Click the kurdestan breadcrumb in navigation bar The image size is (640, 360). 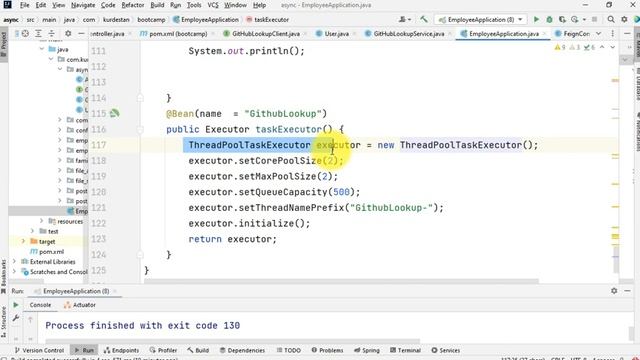point(116,20)
